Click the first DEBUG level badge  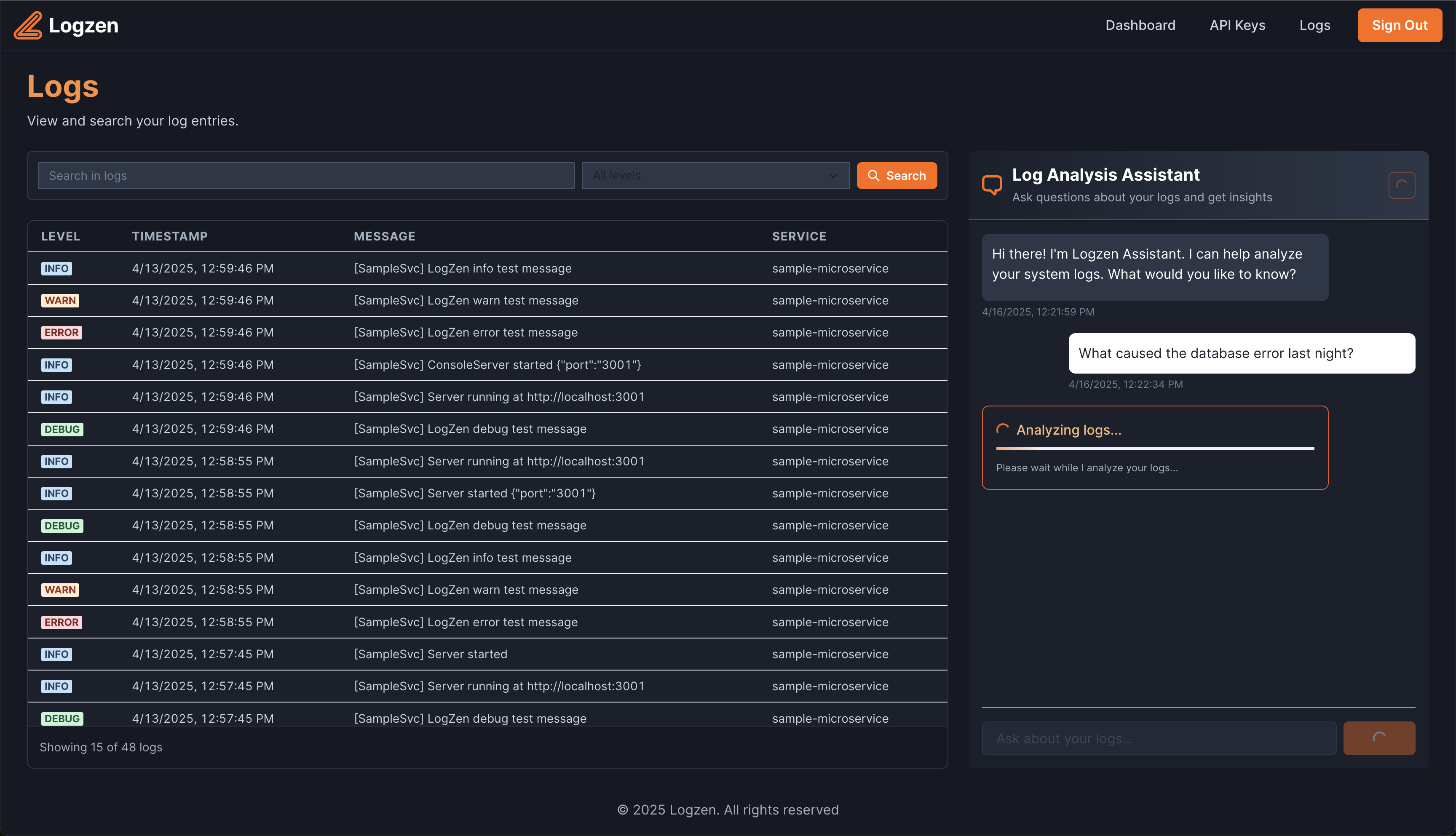(x=62, y=429)
